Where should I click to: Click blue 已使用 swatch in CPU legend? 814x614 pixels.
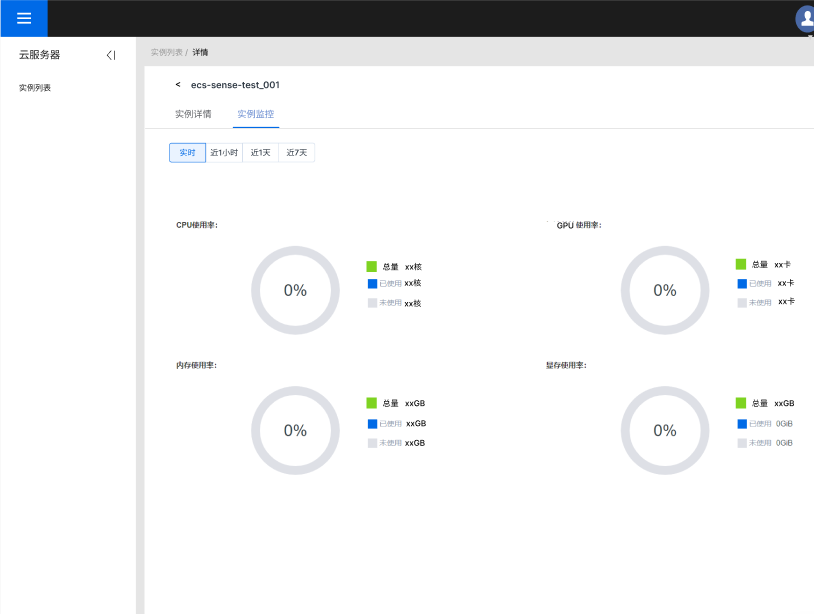tap(372, 283)
